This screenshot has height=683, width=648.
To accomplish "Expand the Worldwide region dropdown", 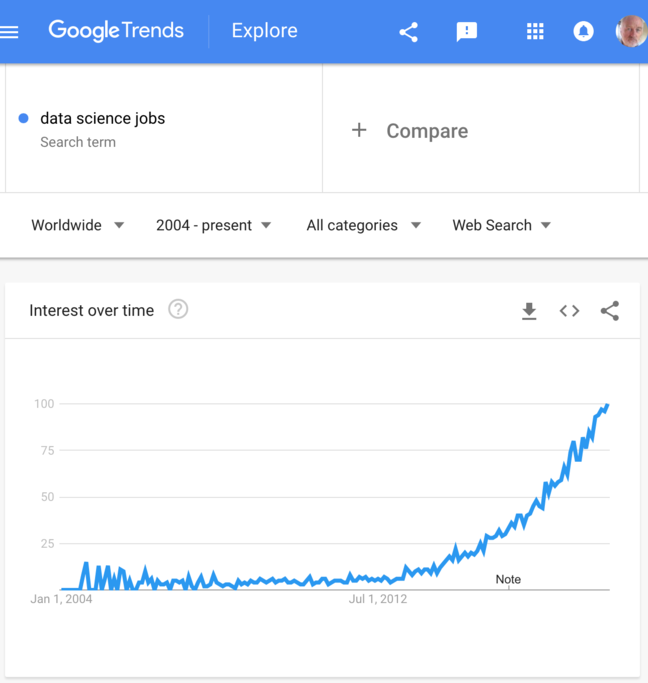I will click(78, 225).
